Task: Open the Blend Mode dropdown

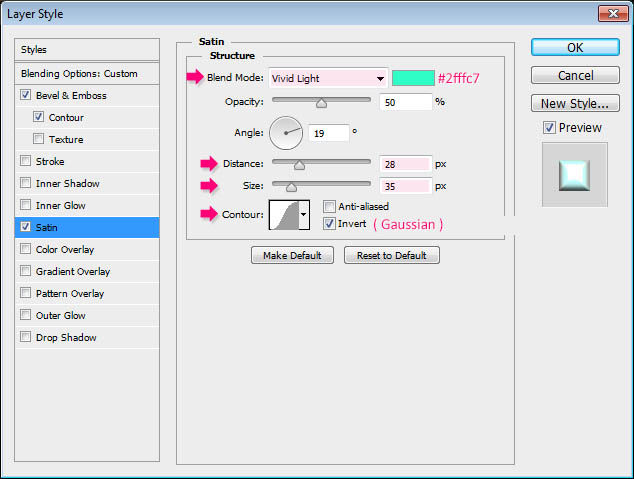Action: [328, 78]
